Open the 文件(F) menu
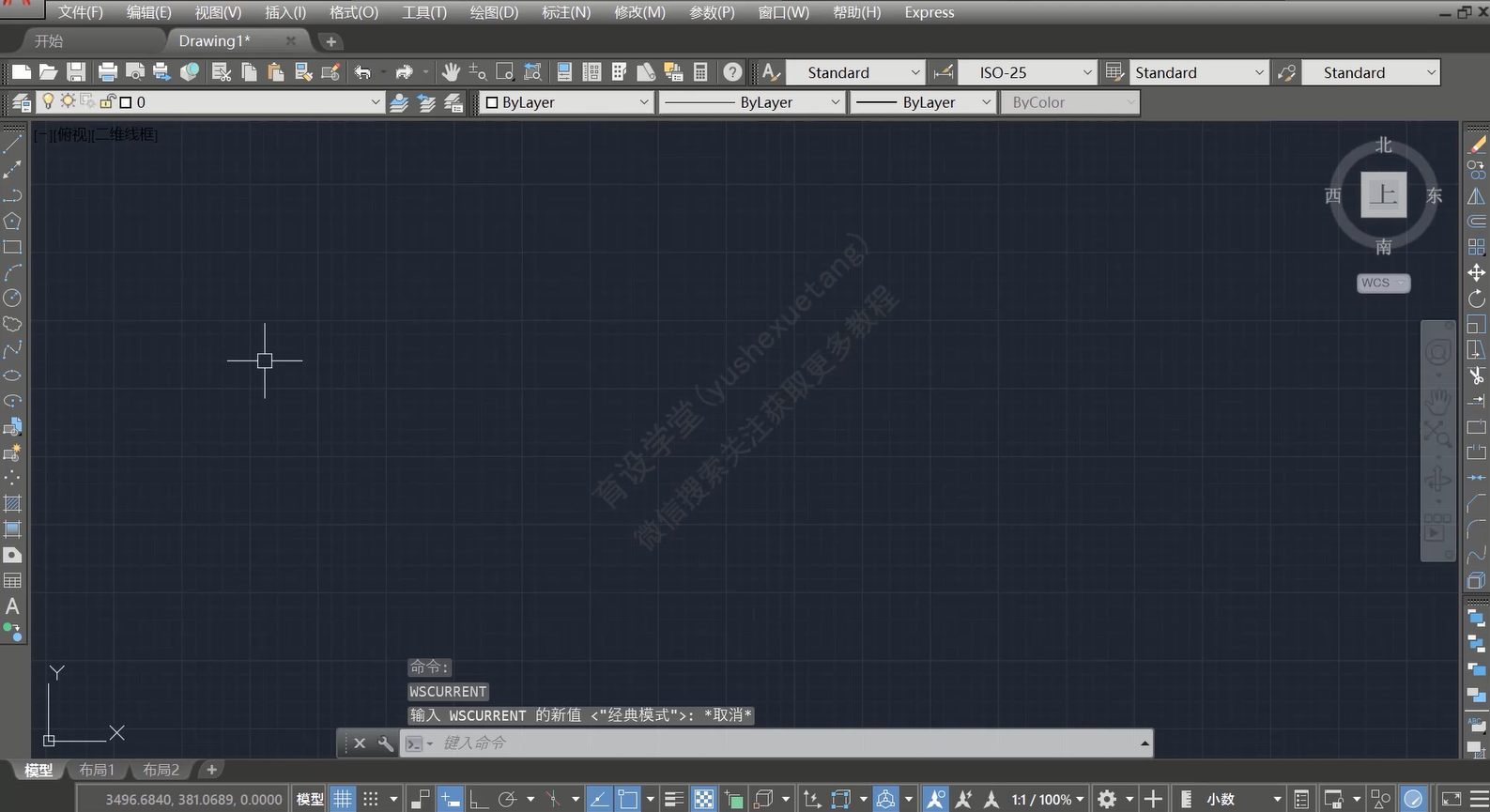1490x812 pixels. [81, 12]
